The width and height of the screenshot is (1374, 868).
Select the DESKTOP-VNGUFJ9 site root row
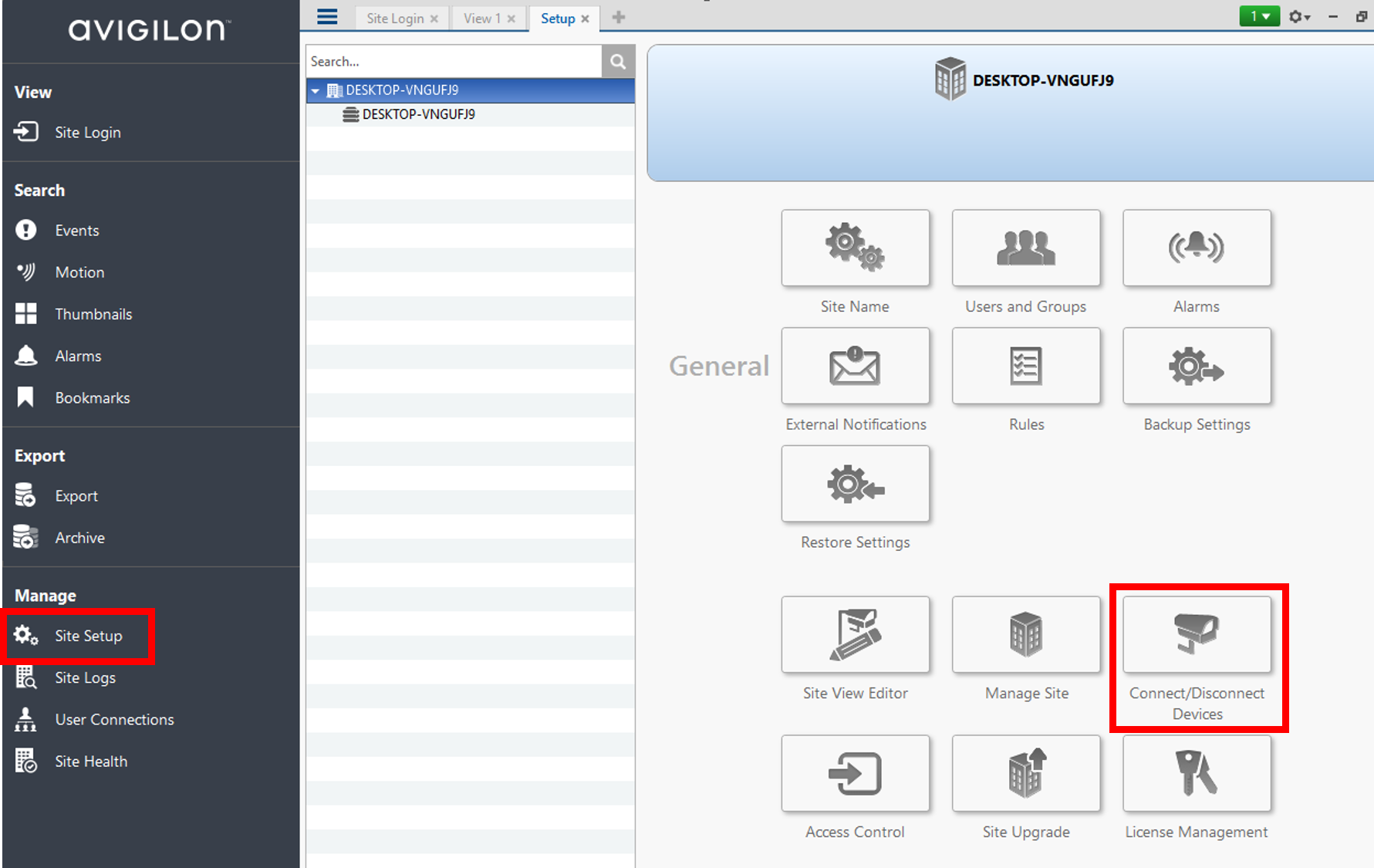(471, 90)
